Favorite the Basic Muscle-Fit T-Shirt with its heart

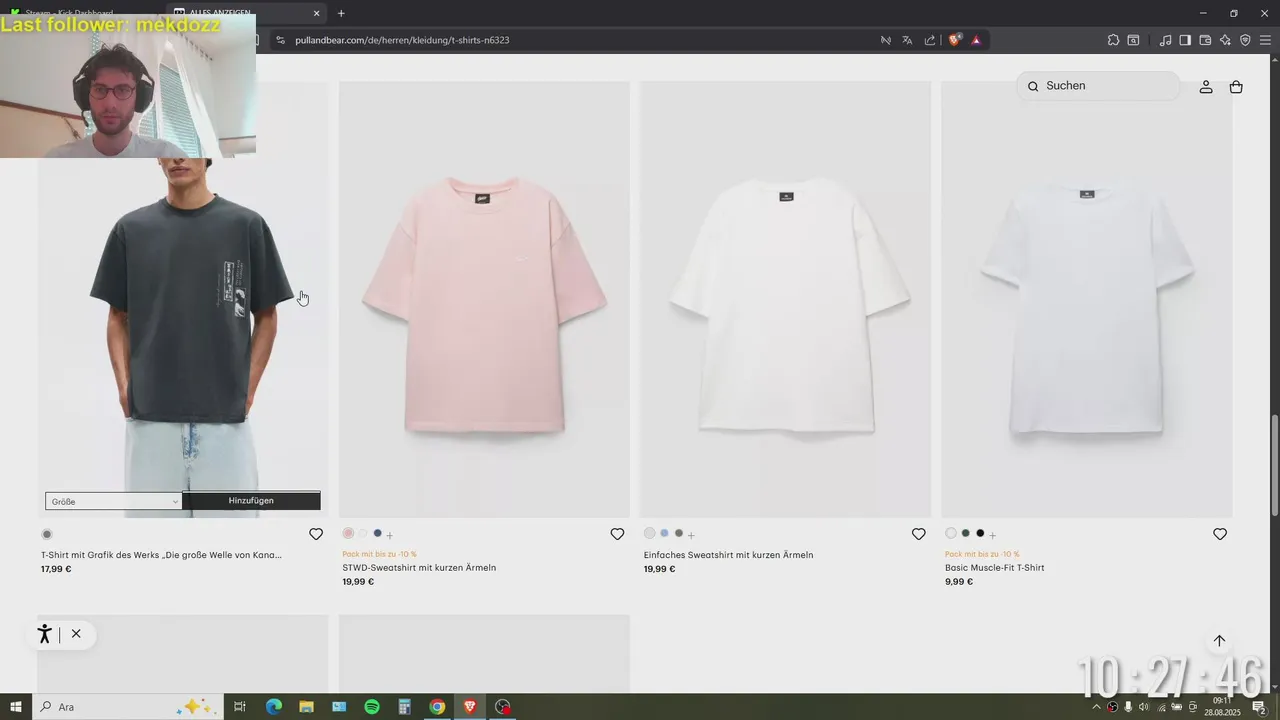(1220, 534)
